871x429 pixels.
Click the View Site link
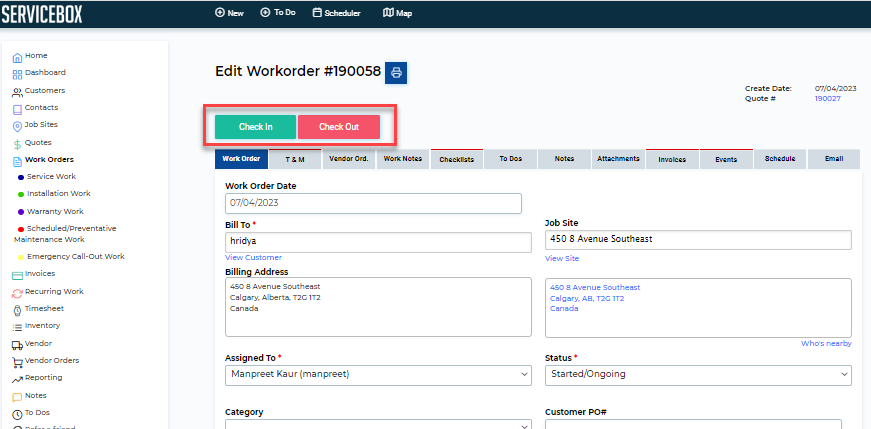(562, 258)
